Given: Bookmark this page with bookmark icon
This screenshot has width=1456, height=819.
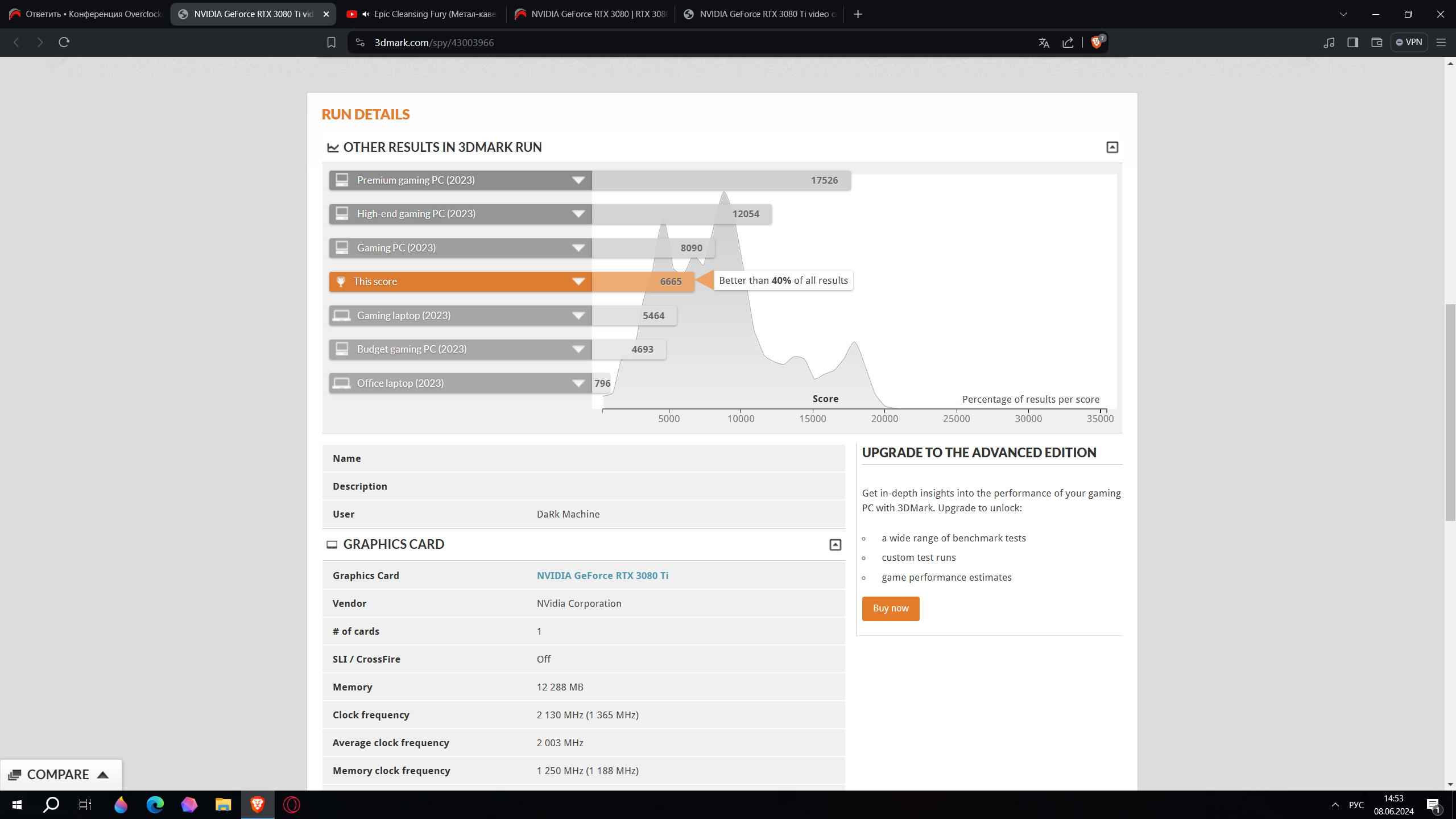Looking at the screenshot, I should tap(331, 43).
